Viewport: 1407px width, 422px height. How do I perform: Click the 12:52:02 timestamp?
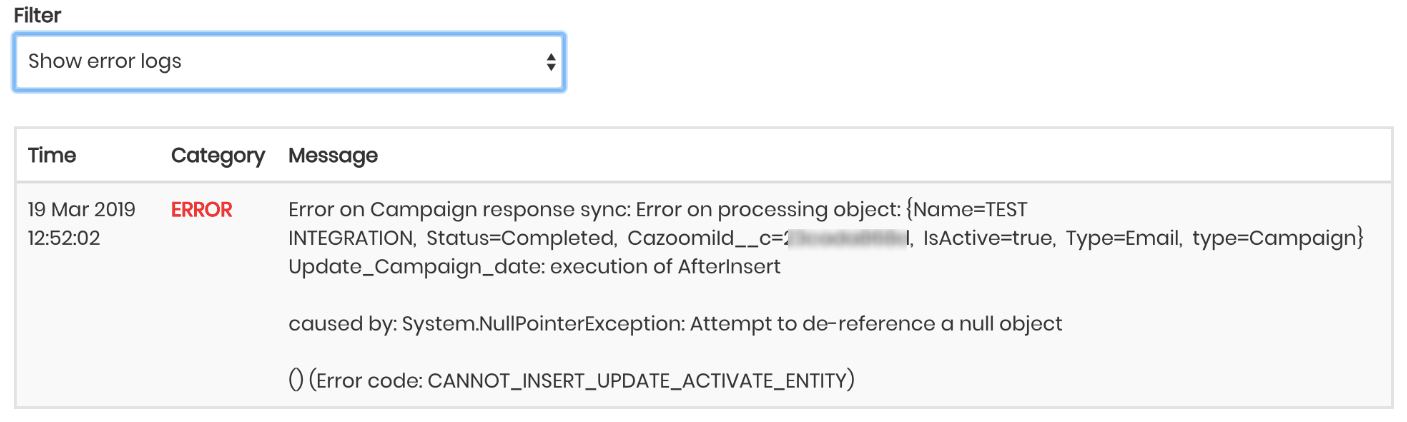[64, 239]
